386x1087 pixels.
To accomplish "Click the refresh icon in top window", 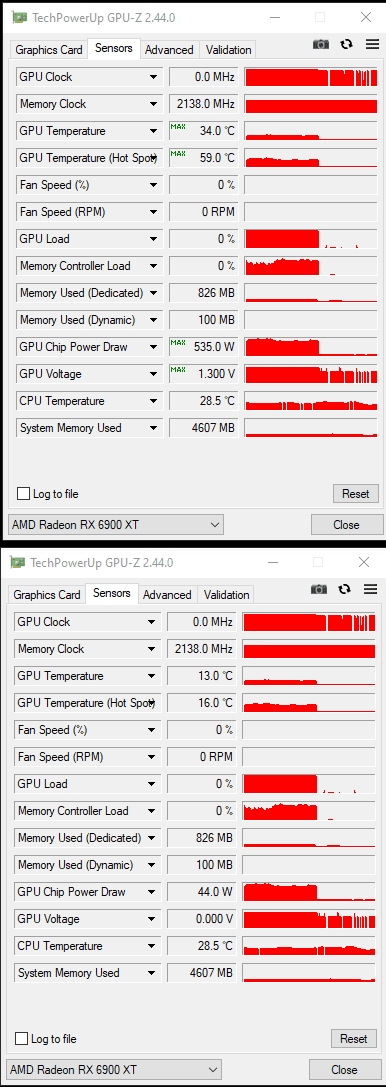I will [x=346, y=44].
